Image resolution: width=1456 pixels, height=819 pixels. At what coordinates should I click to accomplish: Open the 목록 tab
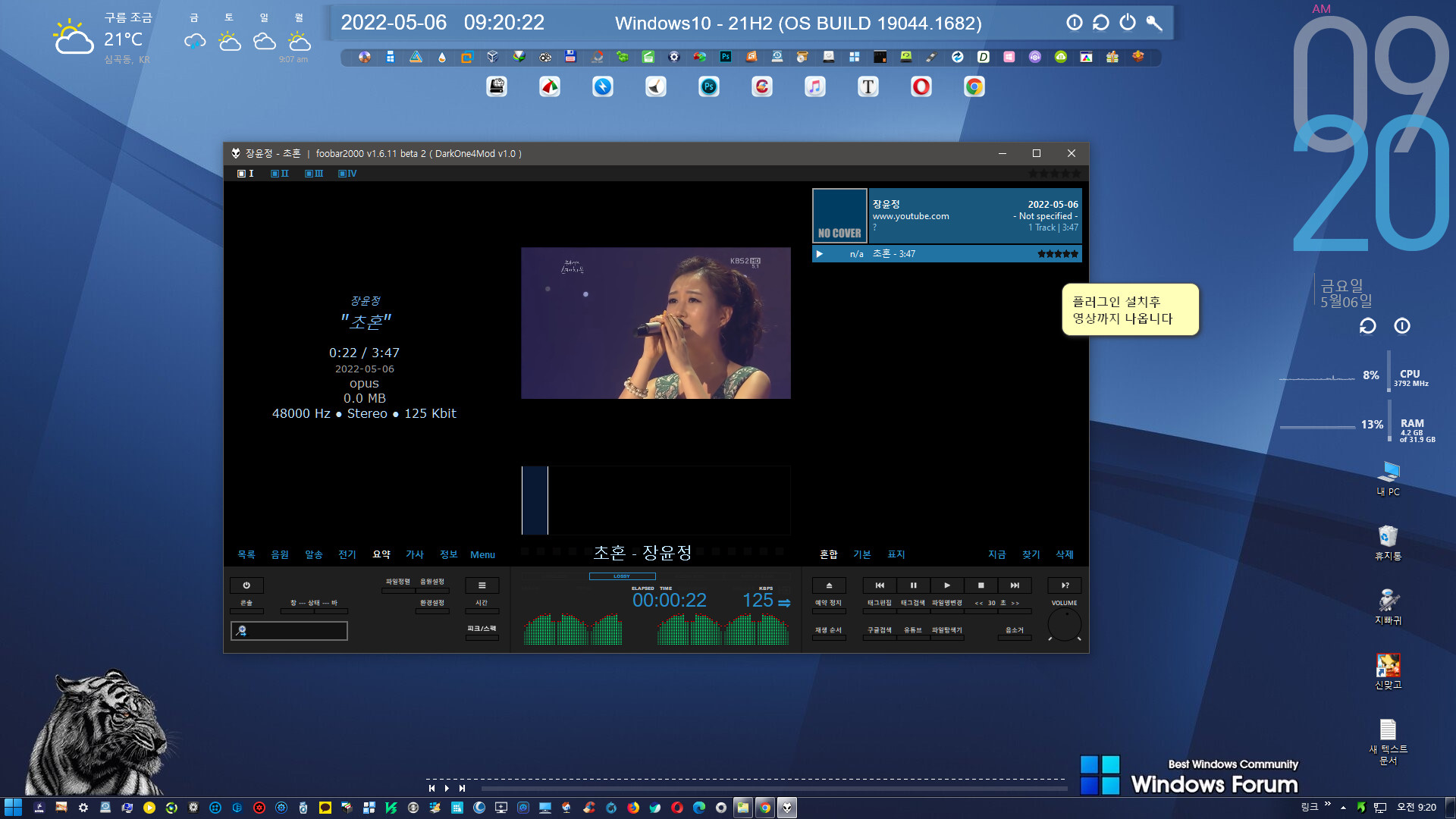(246, 554)
